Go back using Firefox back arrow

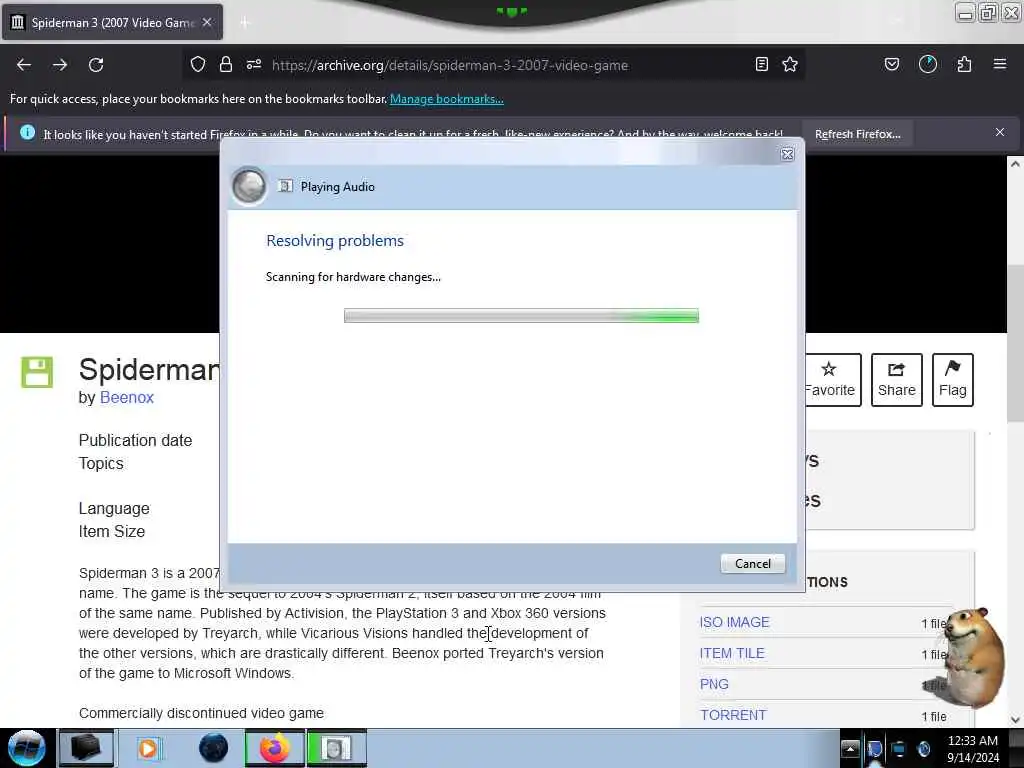pyautogui.click(x=24, y=65)
